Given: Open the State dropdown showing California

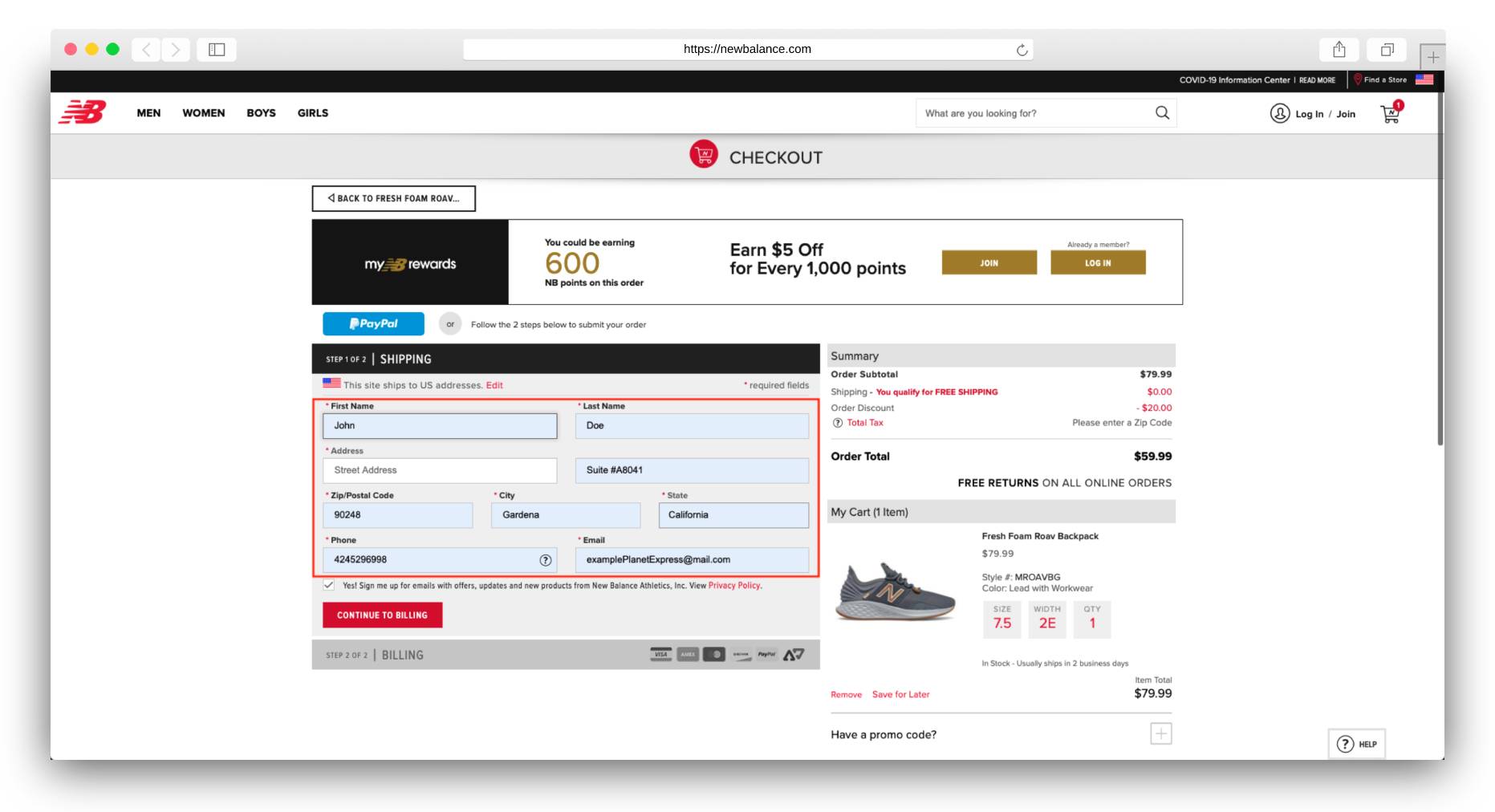Looking at the screenshot, I should coord(733,515).
